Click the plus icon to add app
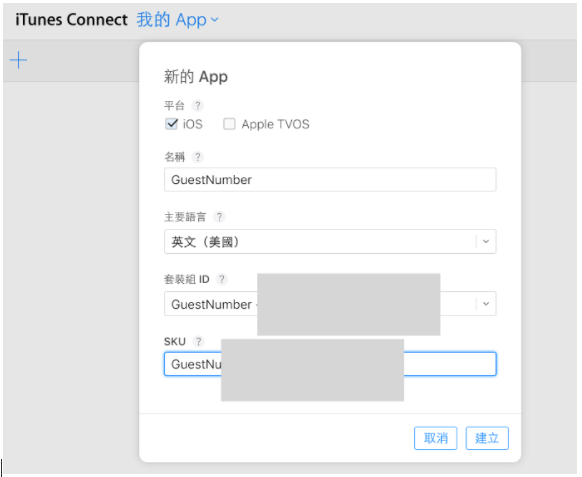The width and height of the screenshot is (582, 477). point(18,60)
